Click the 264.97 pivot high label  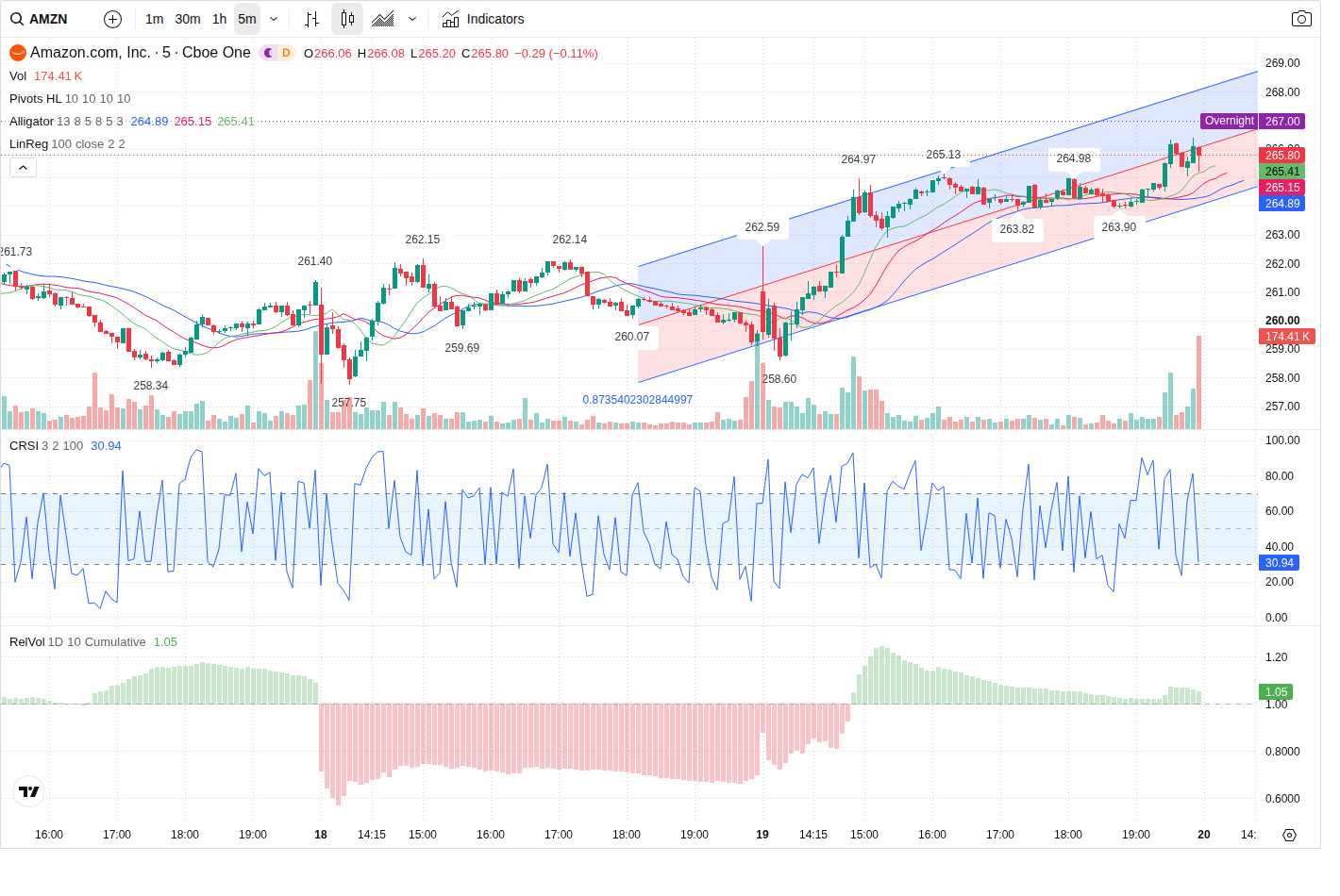coord(859,159)
